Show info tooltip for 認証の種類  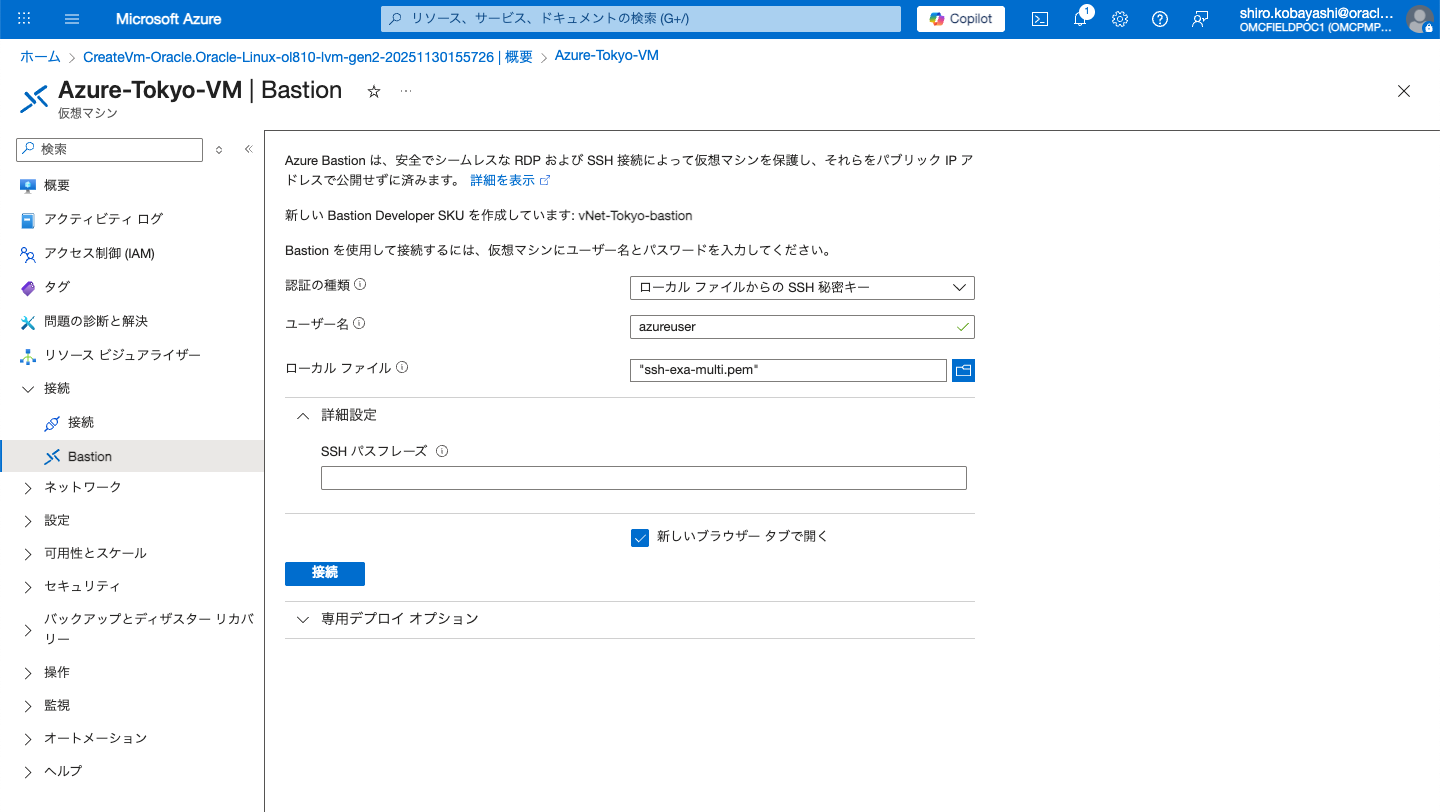tap(361, 285)
